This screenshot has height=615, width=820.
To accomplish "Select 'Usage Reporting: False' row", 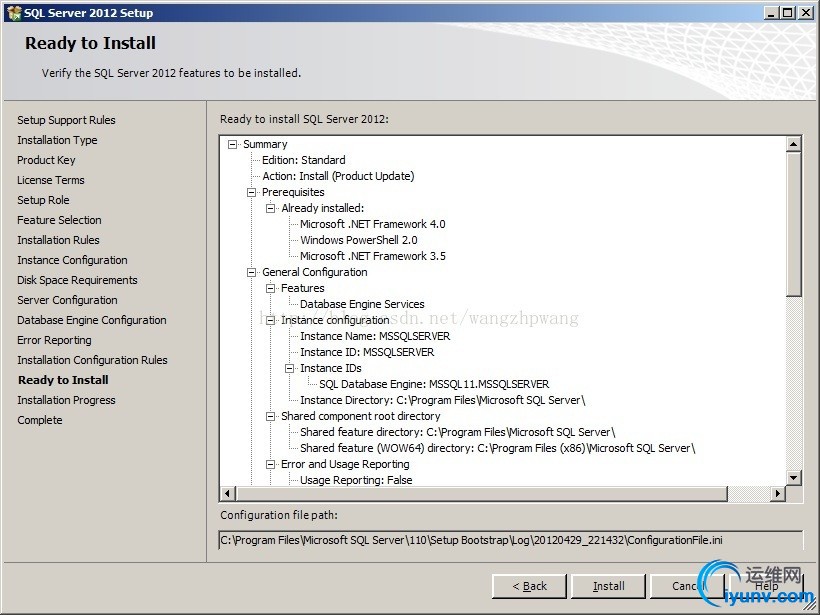I will coord(356,480).
